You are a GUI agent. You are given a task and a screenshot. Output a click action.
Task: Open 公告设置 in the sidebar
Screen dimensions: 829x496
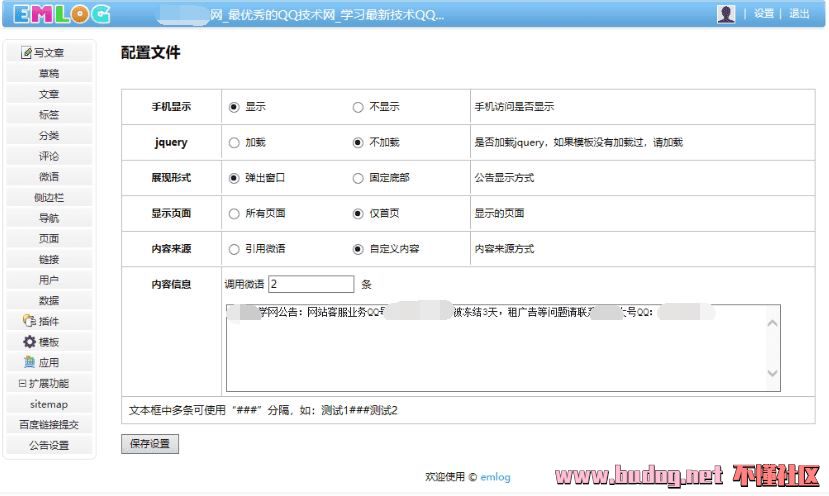click(x=49, y=445)
